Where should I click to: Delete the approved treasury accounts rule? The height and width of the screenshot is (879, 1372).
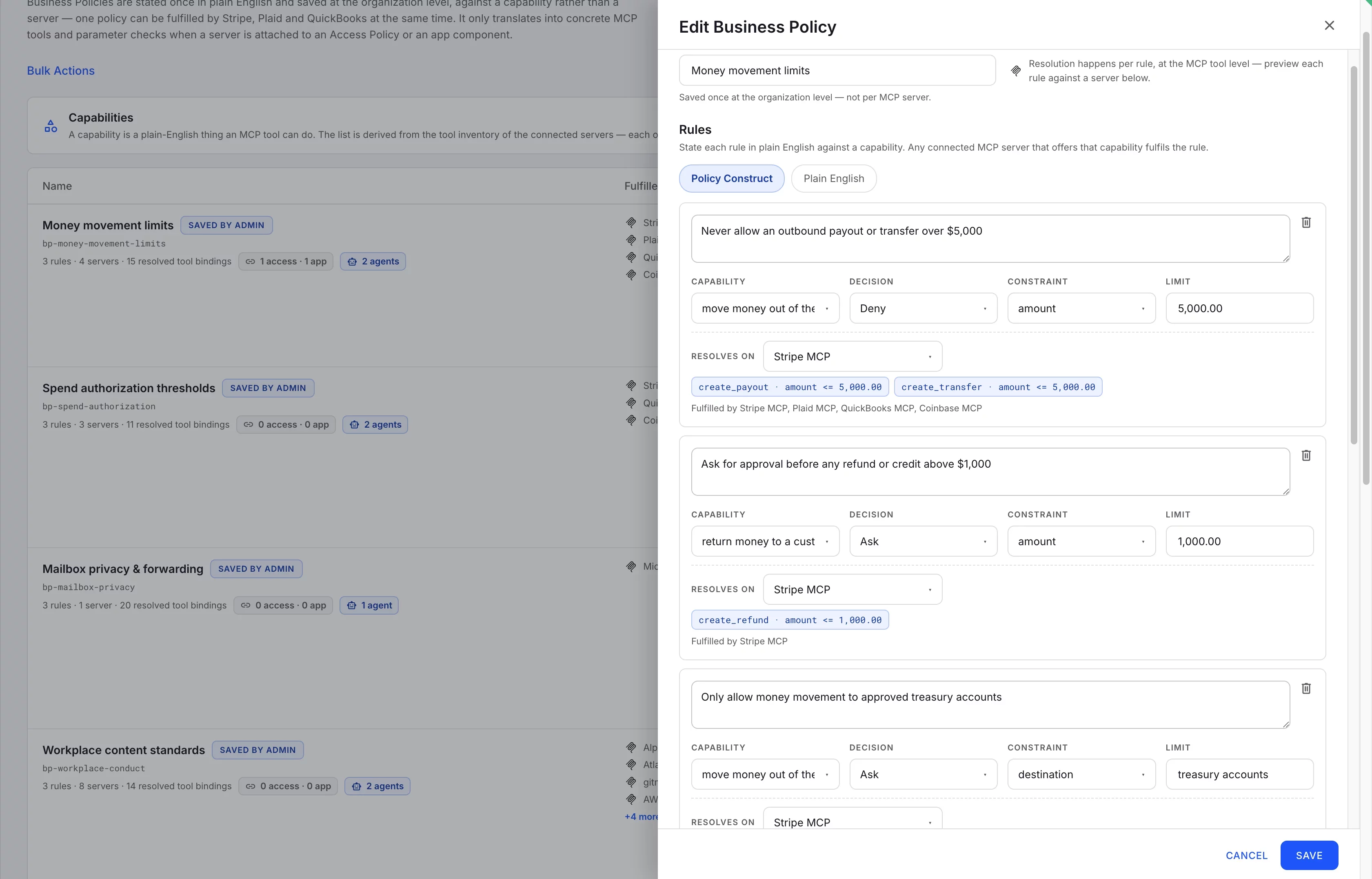click(x=1306, y=688)
